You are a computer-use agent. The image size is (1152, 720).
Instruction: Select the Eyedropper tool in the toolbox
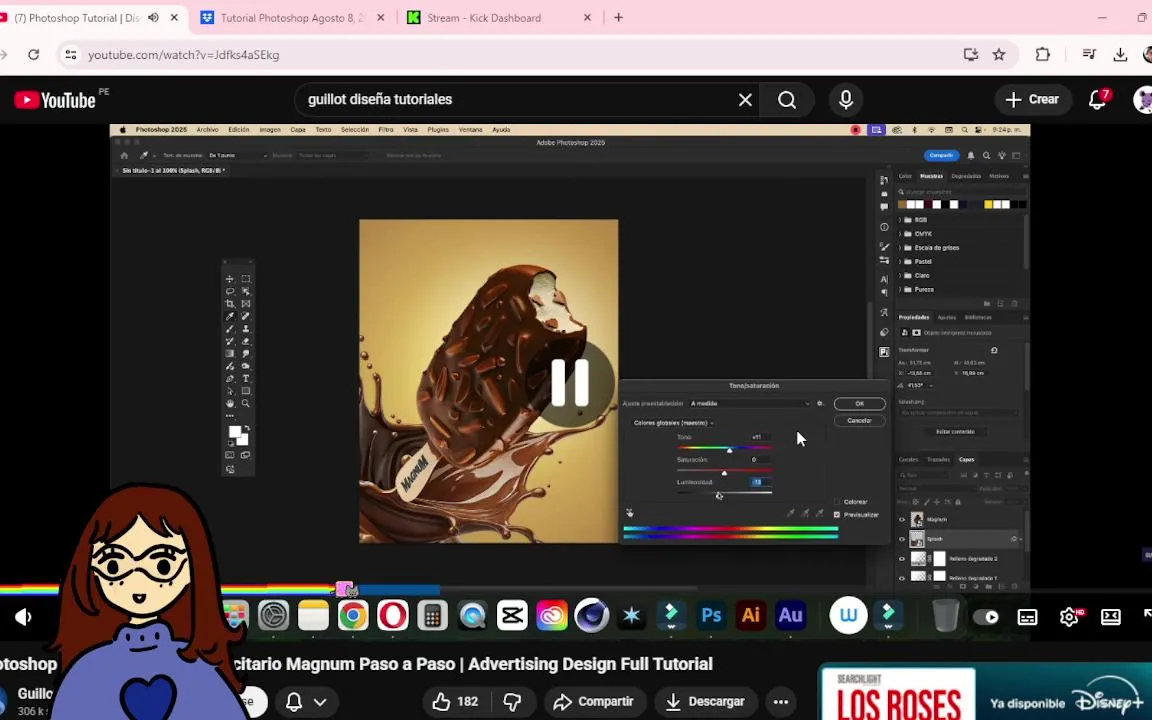(230, 317)
